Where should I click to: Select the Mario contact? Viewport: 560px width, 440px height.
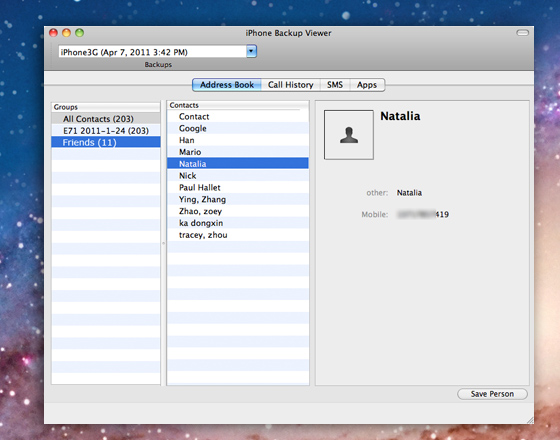pyautogui.click(x=238, y=152)
